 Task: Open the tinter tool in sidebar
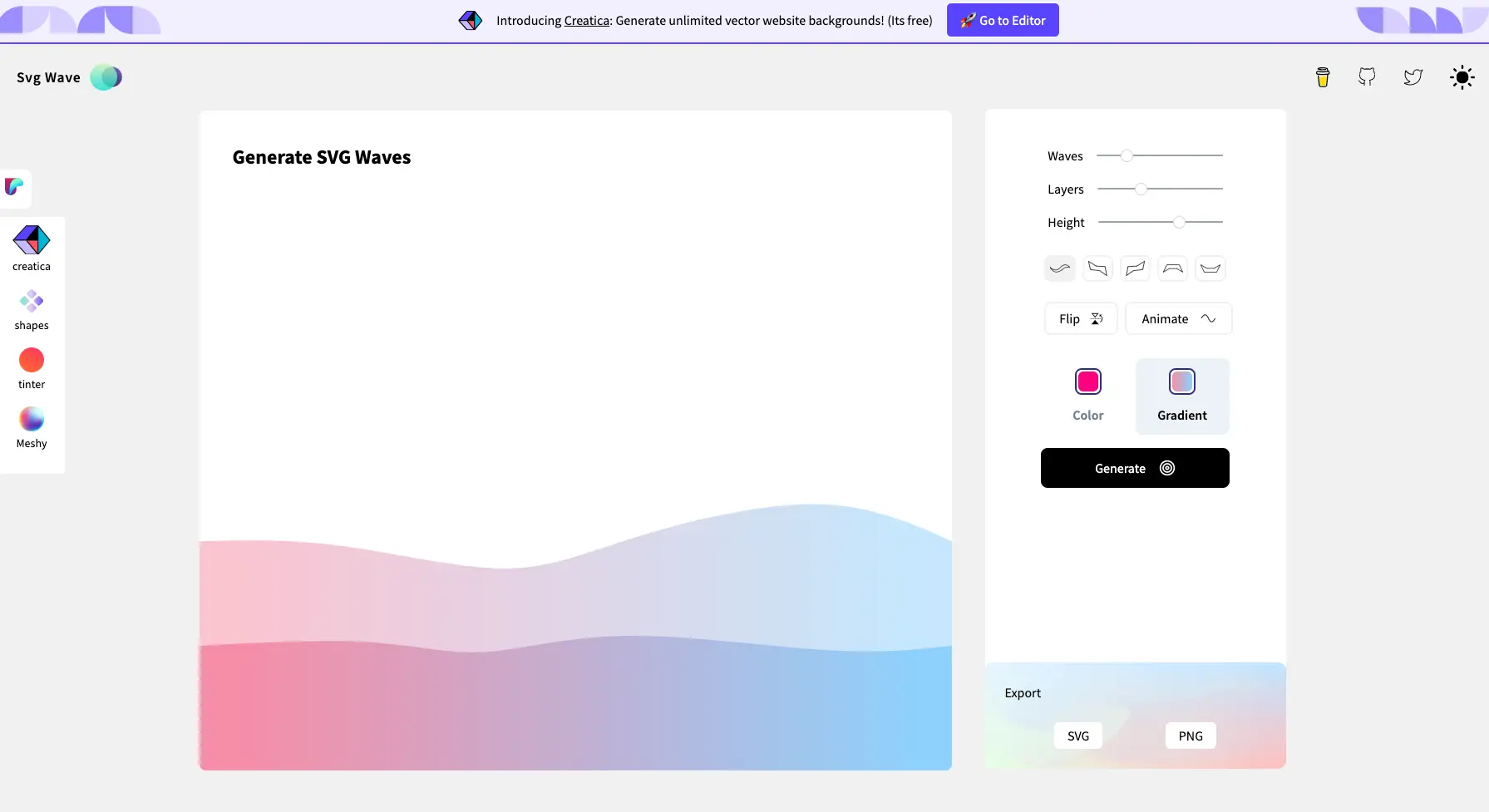[x=32, y=368]
